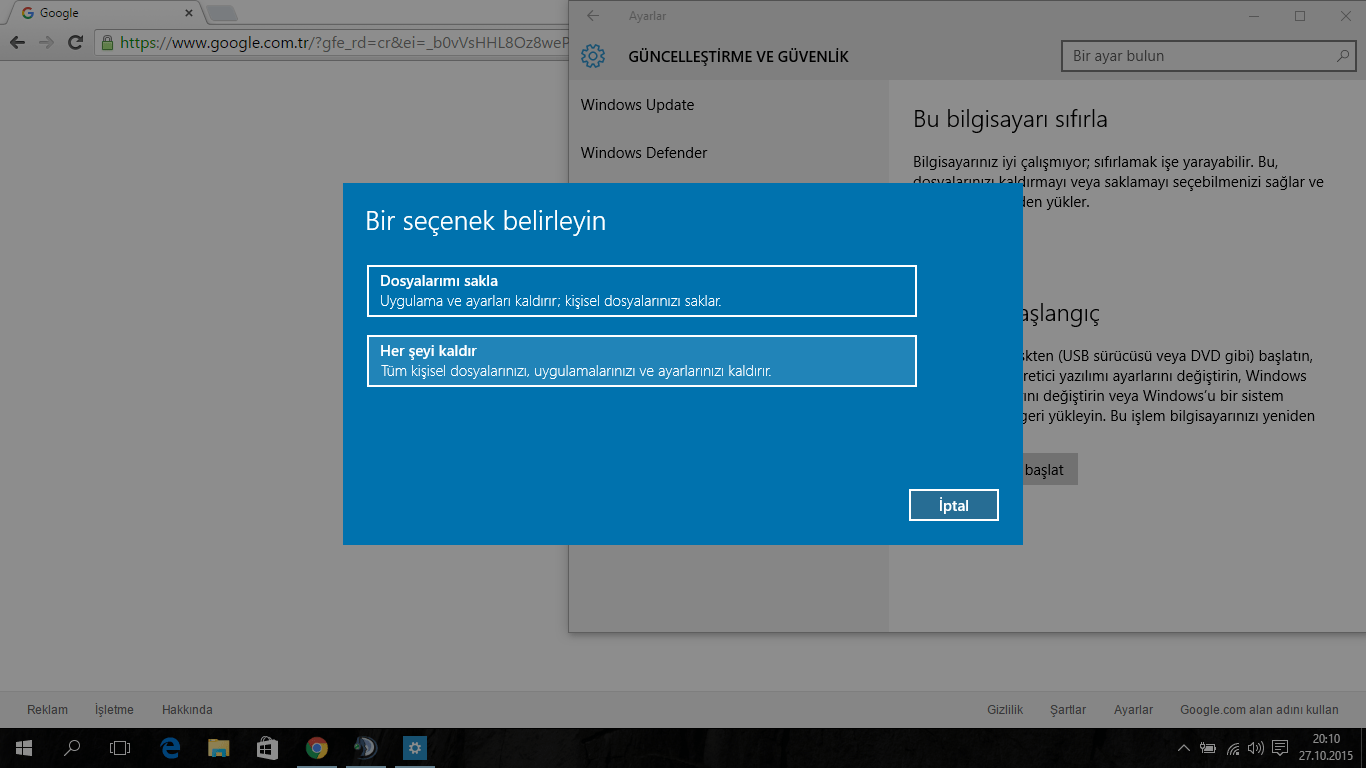This screenshot has height=768, width=1366.
Task: Open File Explorer from the taskbar
Action: tap(219, 748)
